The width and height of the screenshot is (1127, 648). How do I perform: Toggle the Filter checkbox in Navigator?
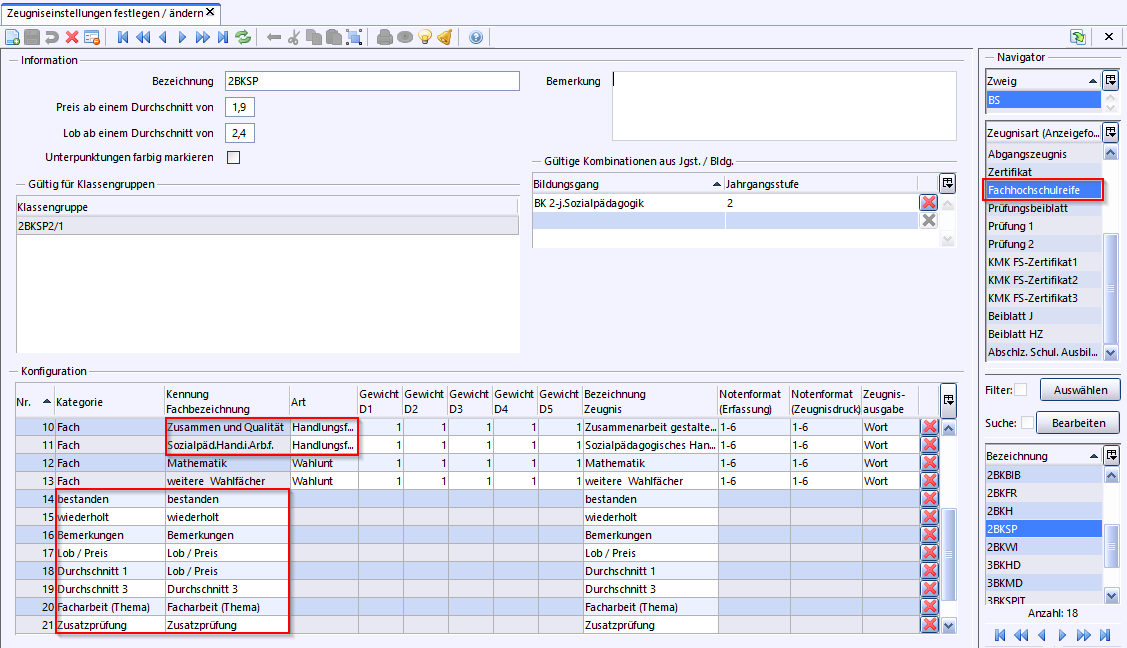[x=1021, y=390]
